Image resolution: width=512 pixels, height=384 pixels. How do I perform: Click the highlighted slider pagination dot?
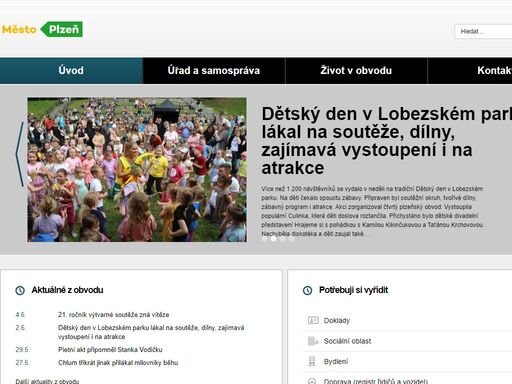[x=273, y=239]
